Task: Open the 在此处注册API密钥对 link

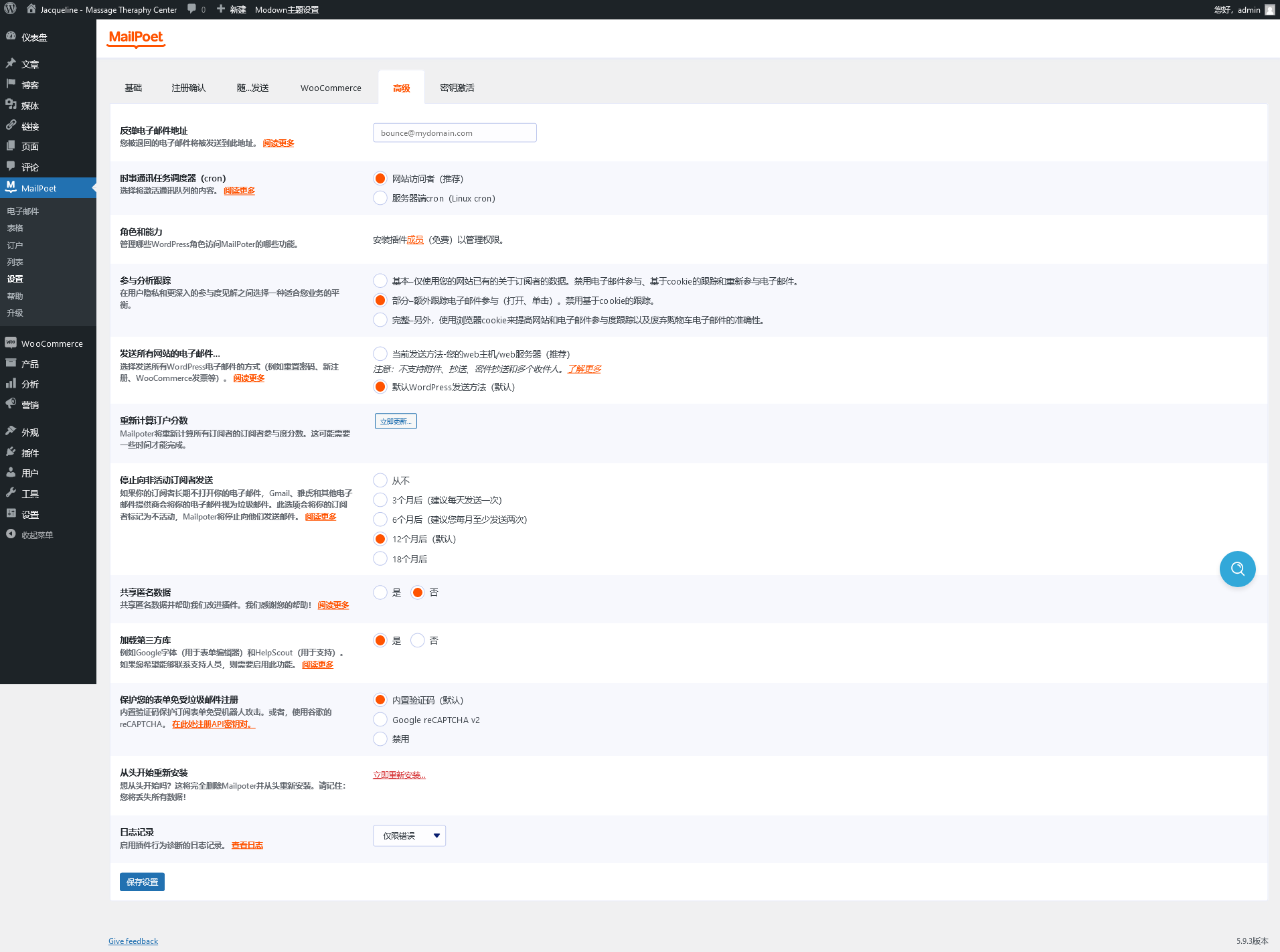Action: click(x=214, y=724)
